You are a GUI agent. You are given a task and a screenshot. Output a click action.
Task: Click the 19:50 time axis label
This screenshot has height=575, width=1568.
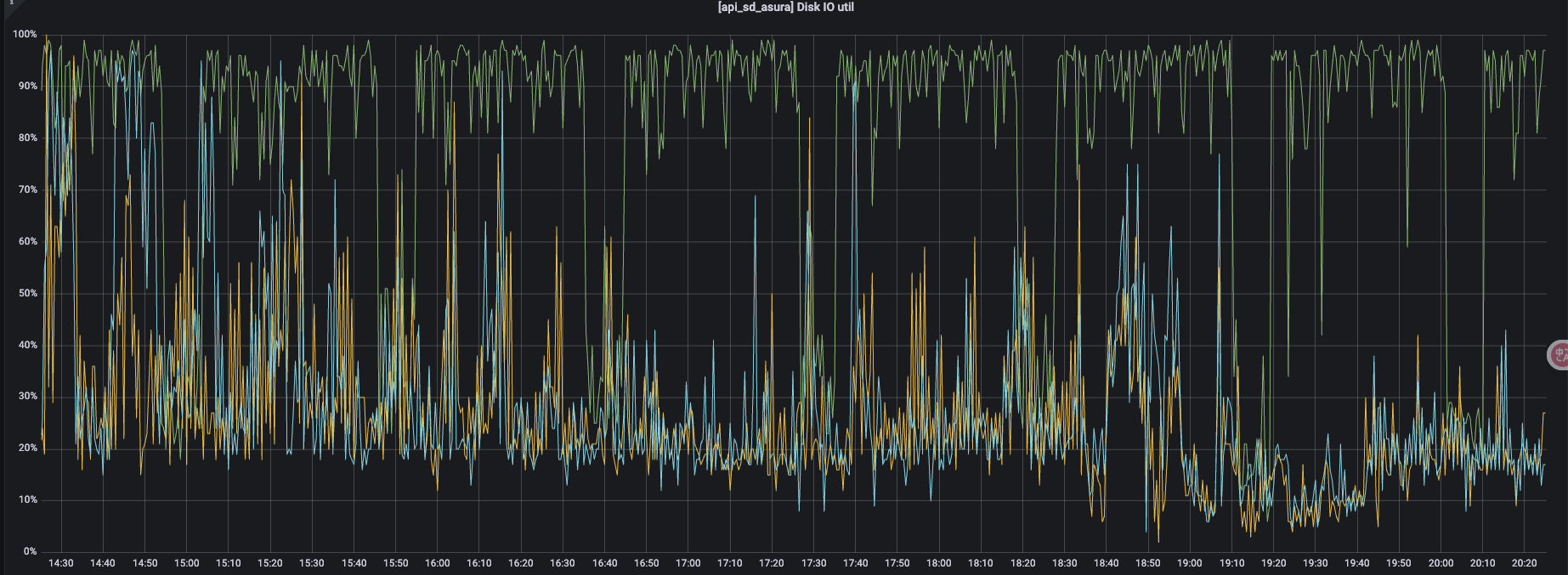point(1399,564)
